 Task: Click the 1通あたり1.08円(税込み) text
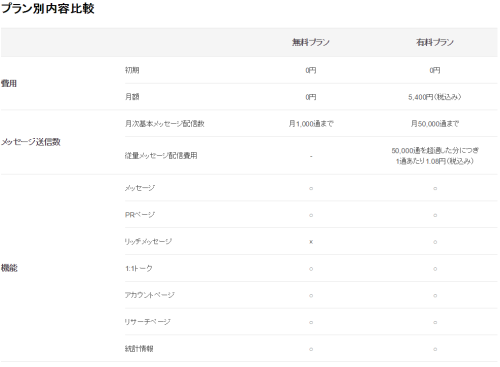pyautogui.click(x=435, y=161)
